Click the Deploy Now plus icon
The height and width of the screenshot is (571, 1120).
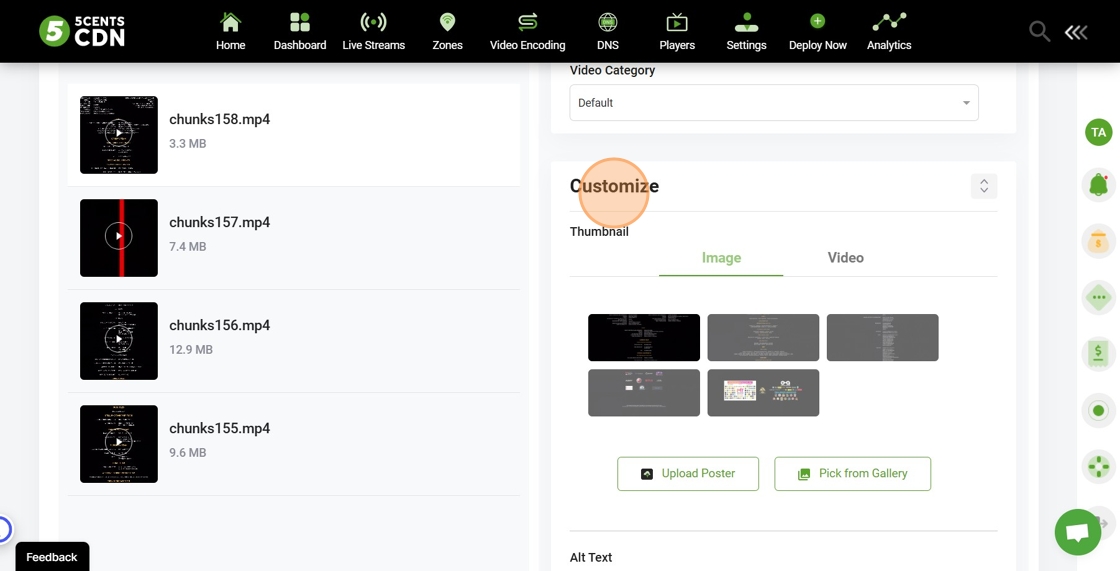tap(818, 22)
